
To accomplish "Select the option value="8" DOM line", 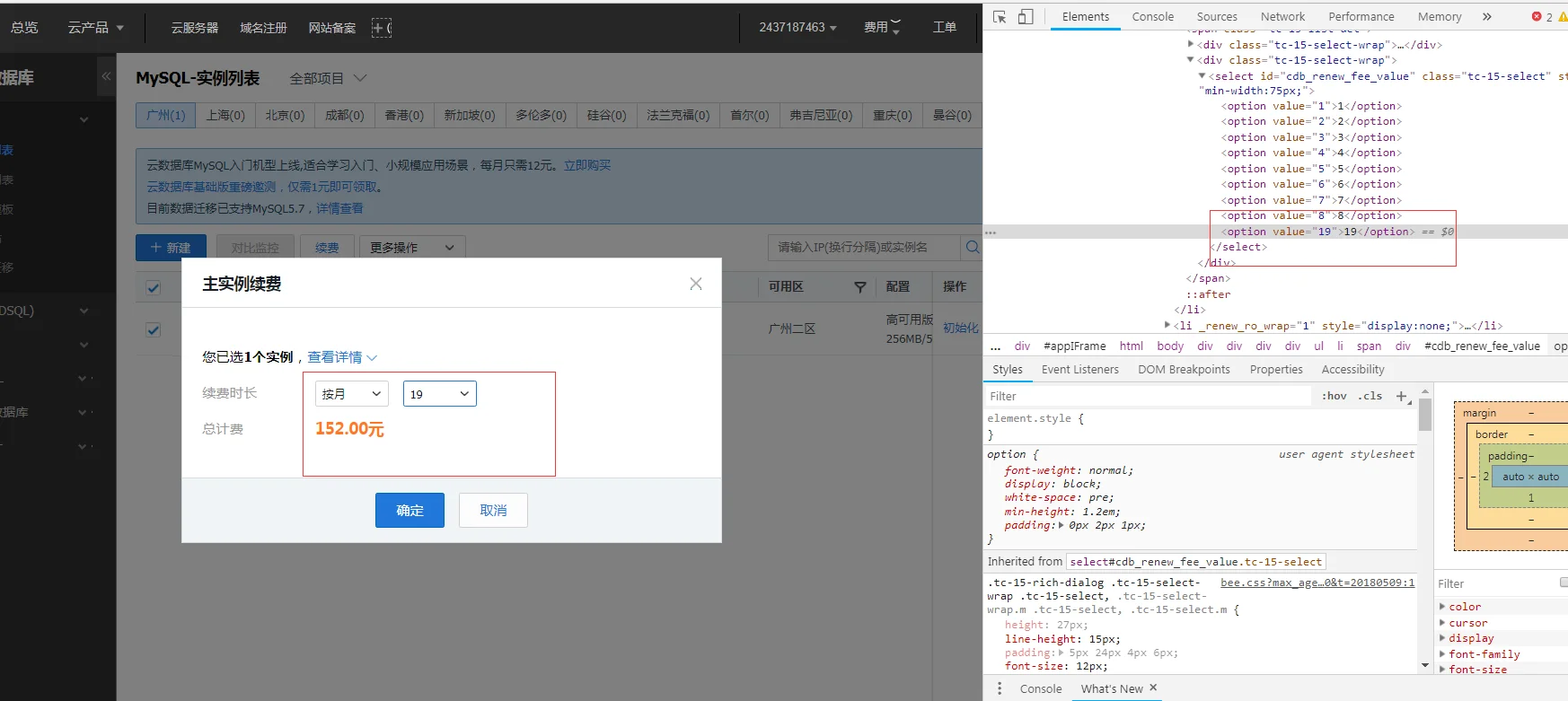I will pos(1311,215).
